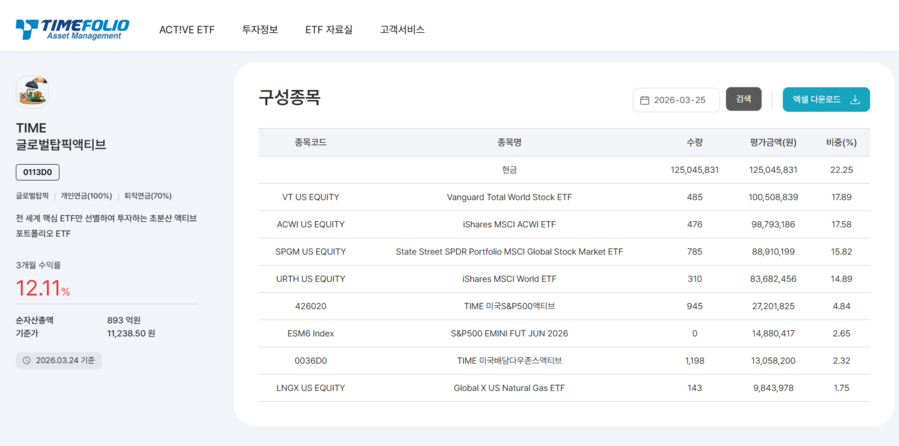Viewport: 899px width, 446px height.
Task: Click the ETF product thumbnail image
Action: click(x=33, y=92)
